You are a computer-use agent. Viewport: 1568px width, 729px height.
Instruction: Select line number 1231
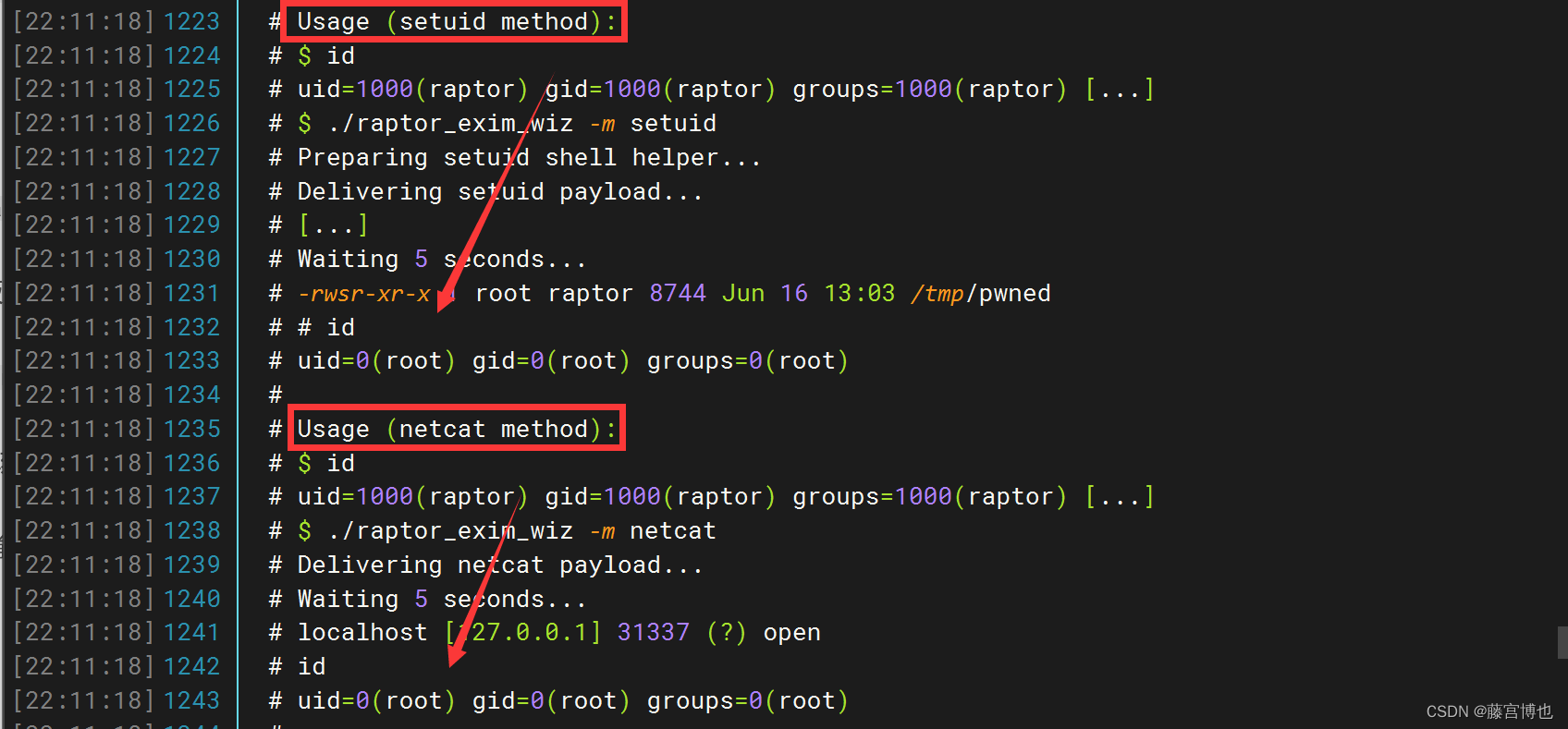[x=192, y=293]
